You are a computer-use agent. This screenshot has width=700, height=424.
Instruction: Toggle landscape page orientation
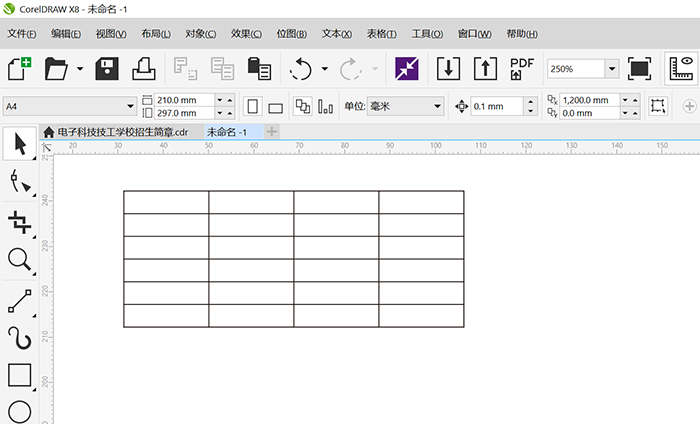pyautogui.click(x=276, y=107)
